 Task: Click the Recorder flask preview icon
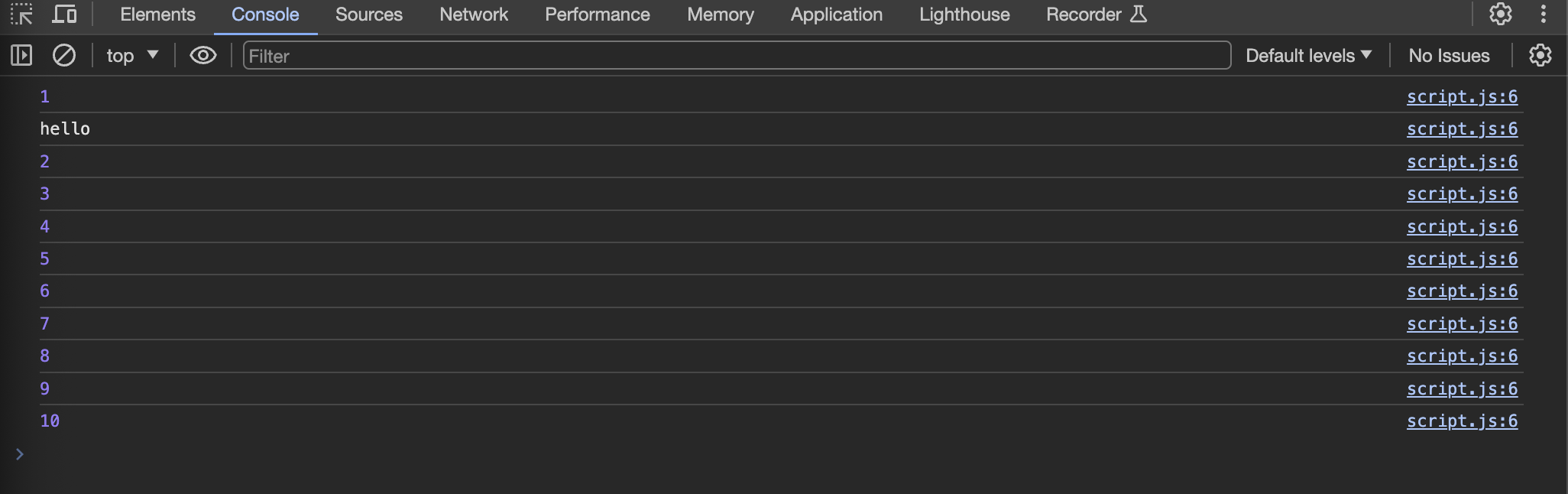pyautogui.click(x=1139, y=15)
